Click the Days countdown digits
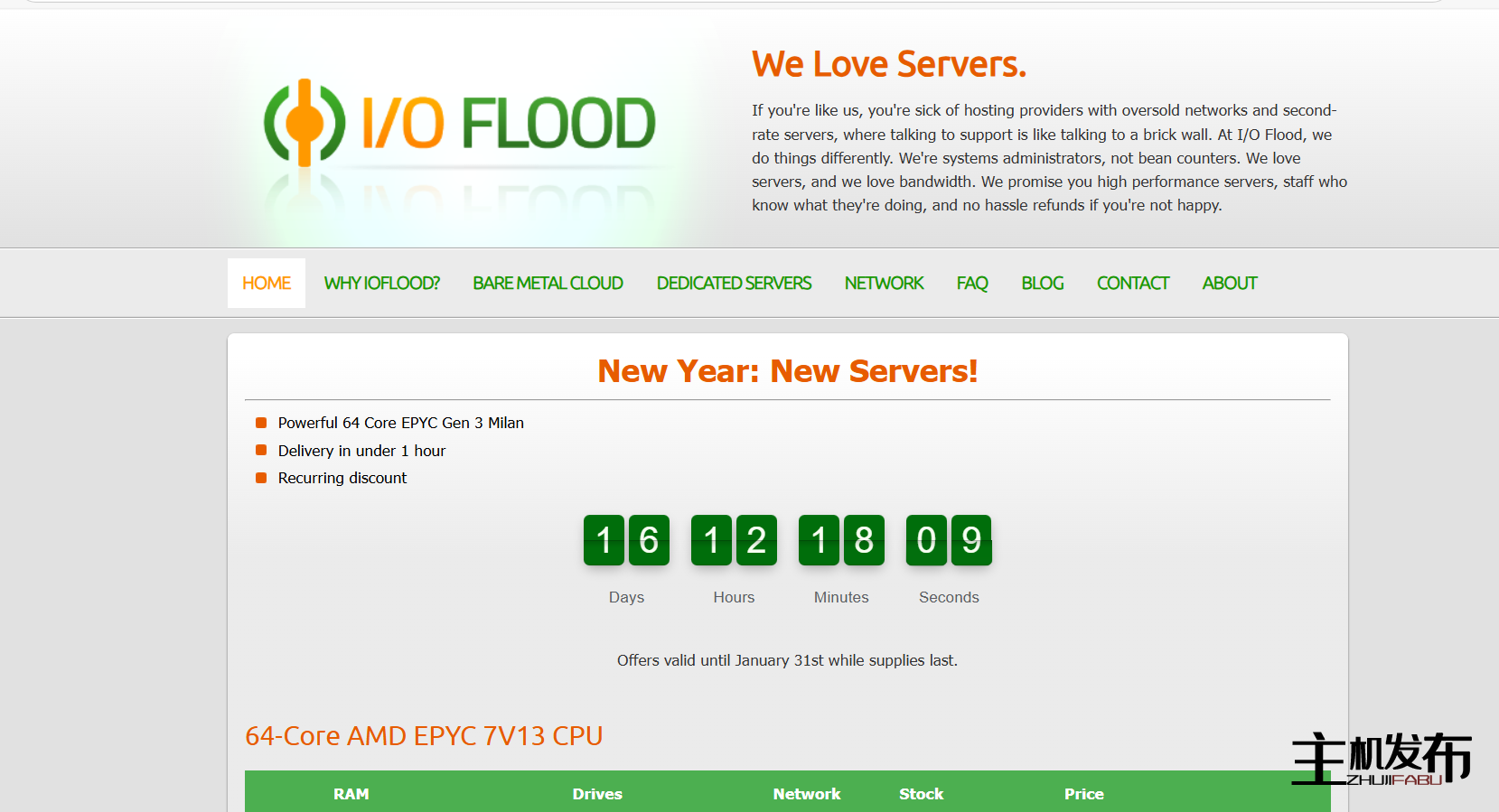1499x812 pixels. coord(626,540)
